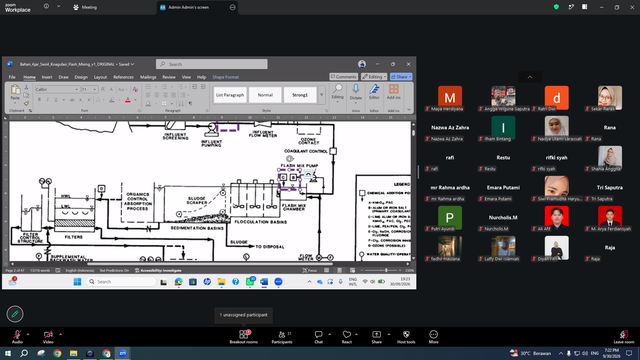The image size is (640, 360).
Task: Select Maya Herdiyana participant tile
Action: point(450,98)
